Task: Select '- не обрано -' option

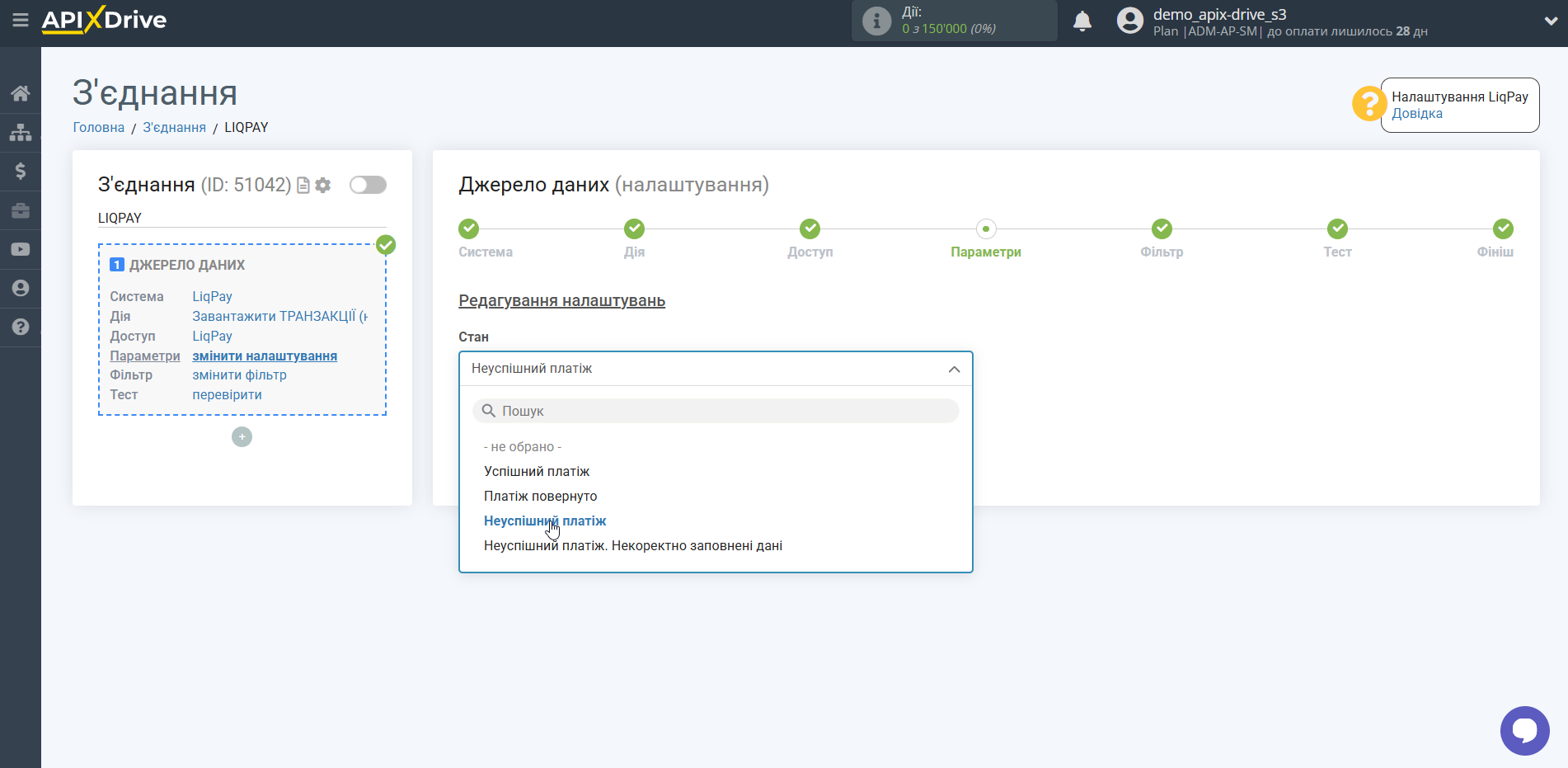Action: pos(523,446)
